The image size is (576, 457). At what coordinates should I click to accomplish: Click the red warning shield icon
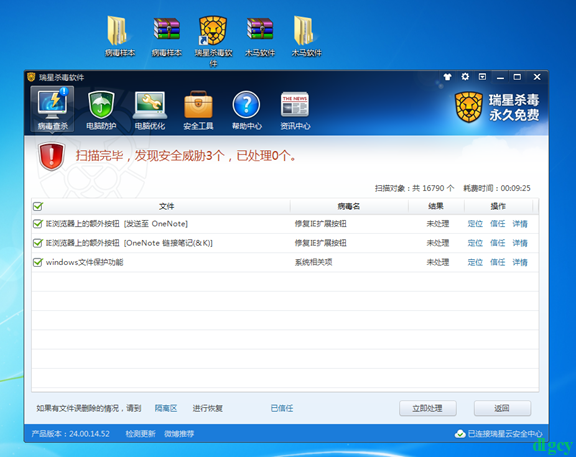click(51, 156)
